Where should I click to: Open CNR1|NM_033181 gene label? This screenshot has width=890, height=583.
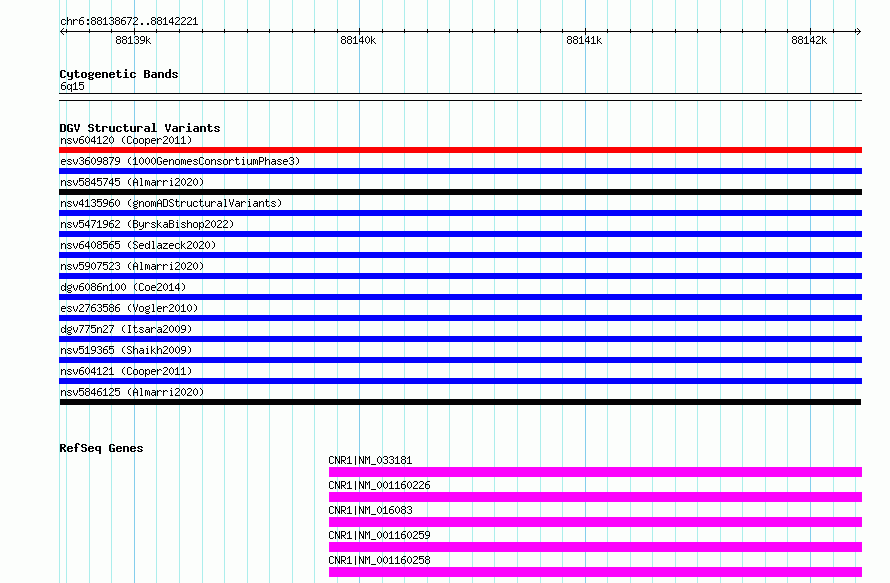370,460
